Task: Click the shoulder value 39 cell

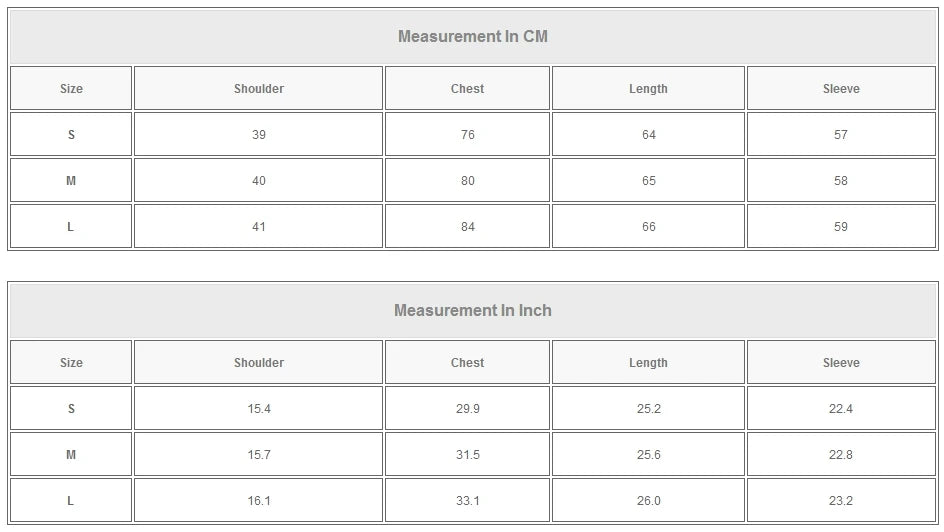Action: click(259, 135)
